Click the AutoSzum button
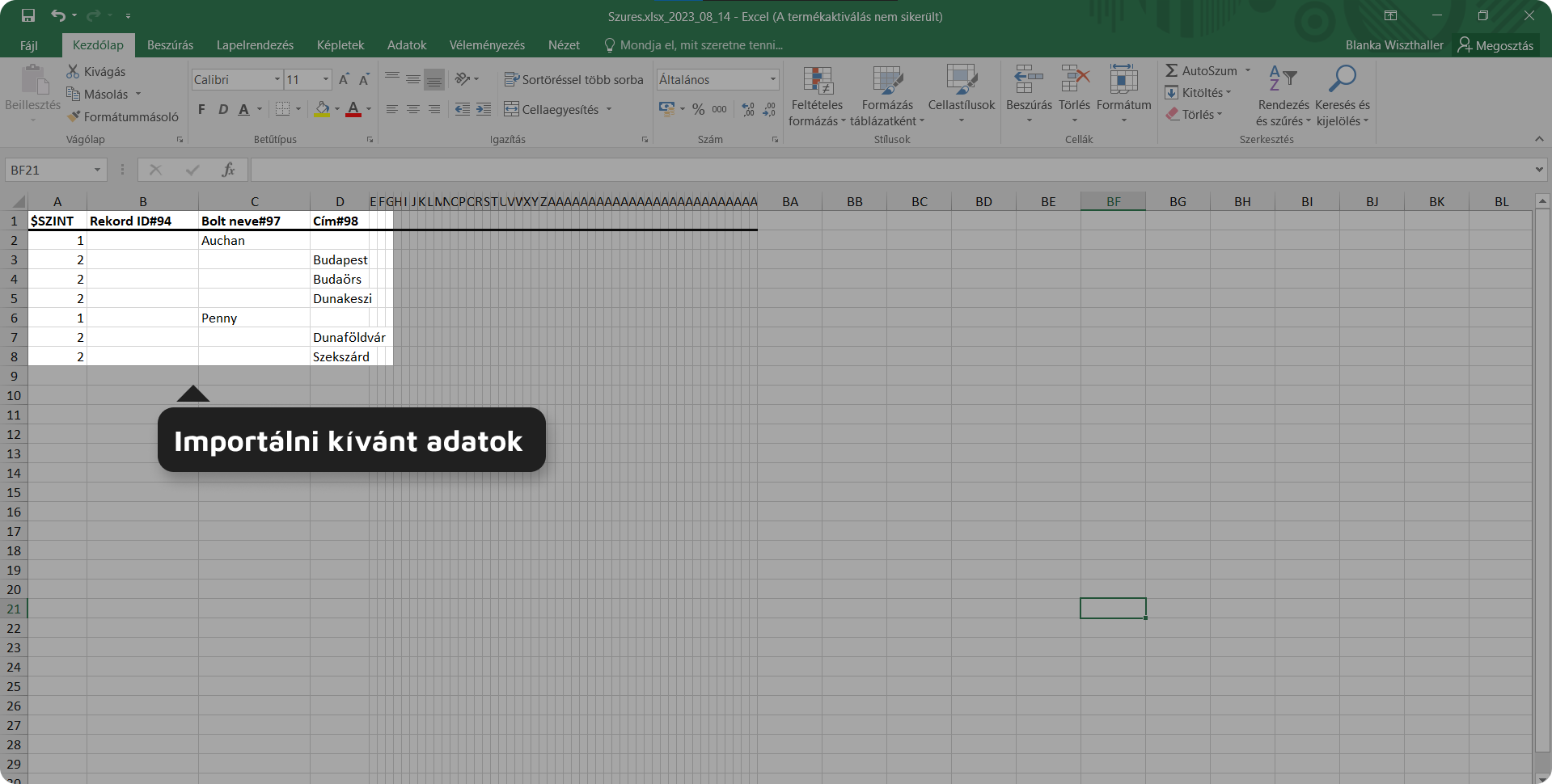Screen dimensions: 1552x784 (1202, 70)
